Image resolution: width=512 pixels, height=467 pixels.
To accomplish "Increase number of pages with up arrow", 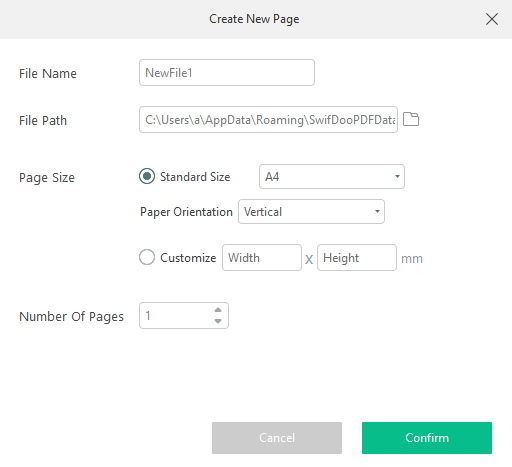I will click(x=218, y=310).
